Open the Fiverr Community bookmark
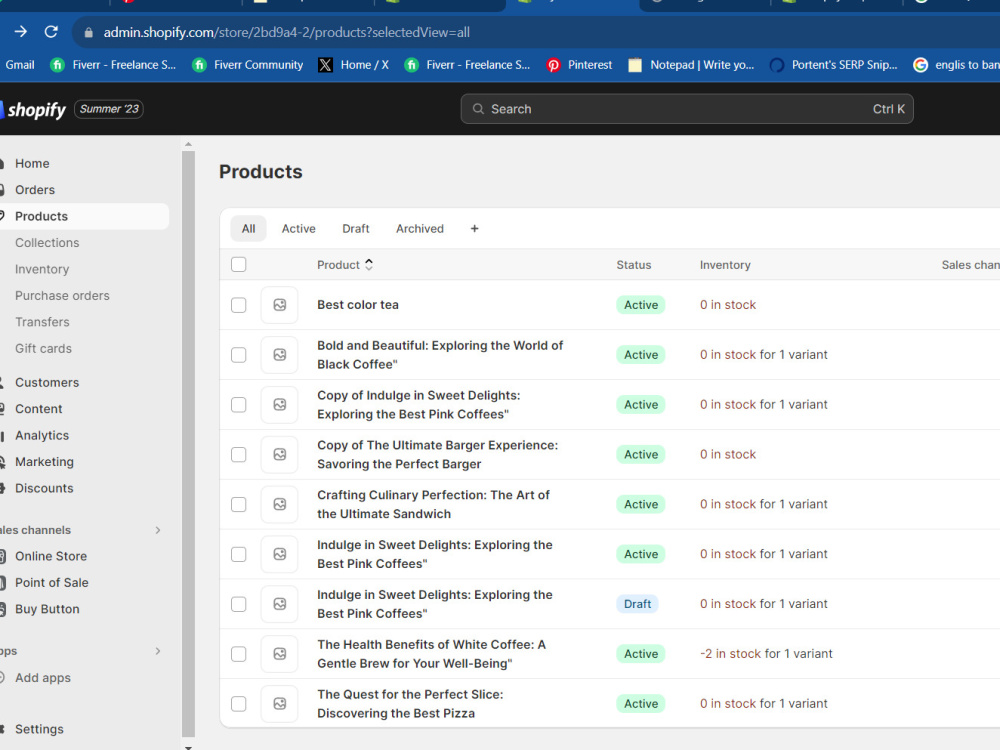This screenshot has width=1000, height=750. click(247, 64)
